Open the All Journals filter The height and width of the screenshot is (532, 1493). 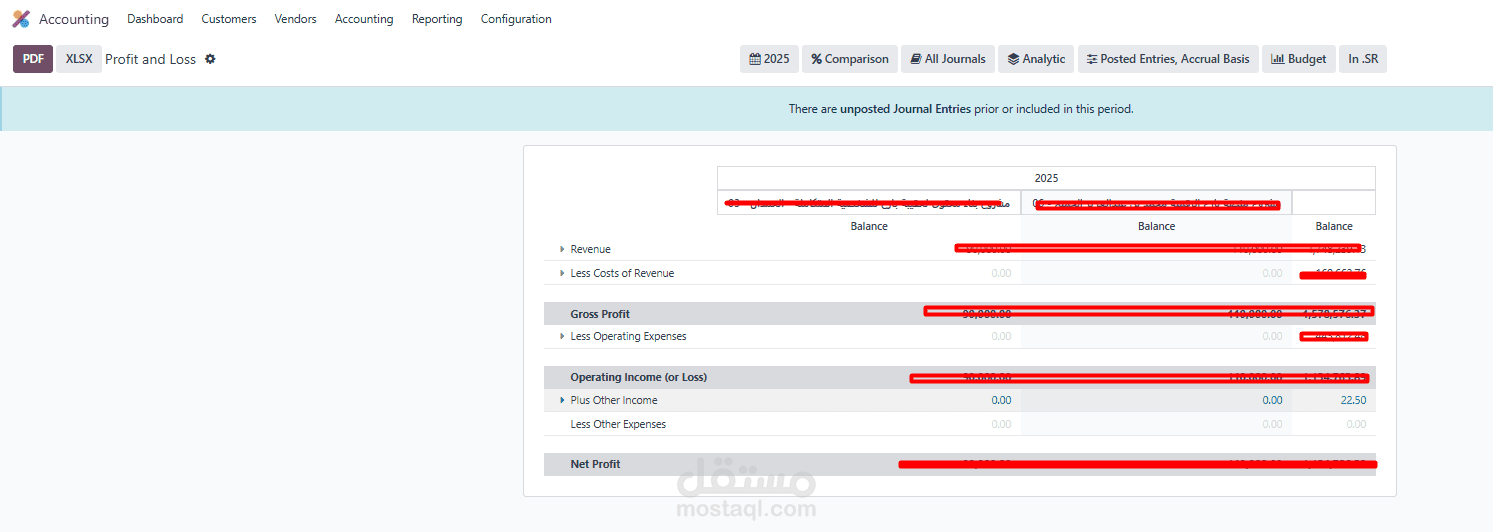[x=948, y=59]
